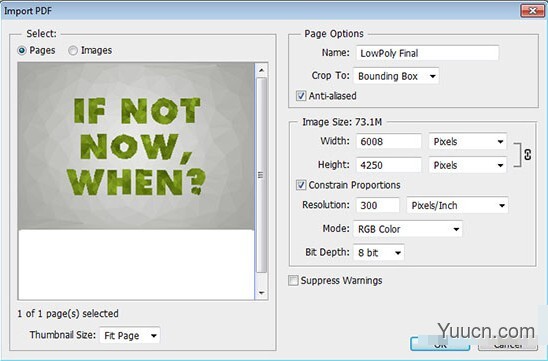
Task: Click the thumbnail list scroll down arrow
Action: click(x=261, y=293)
